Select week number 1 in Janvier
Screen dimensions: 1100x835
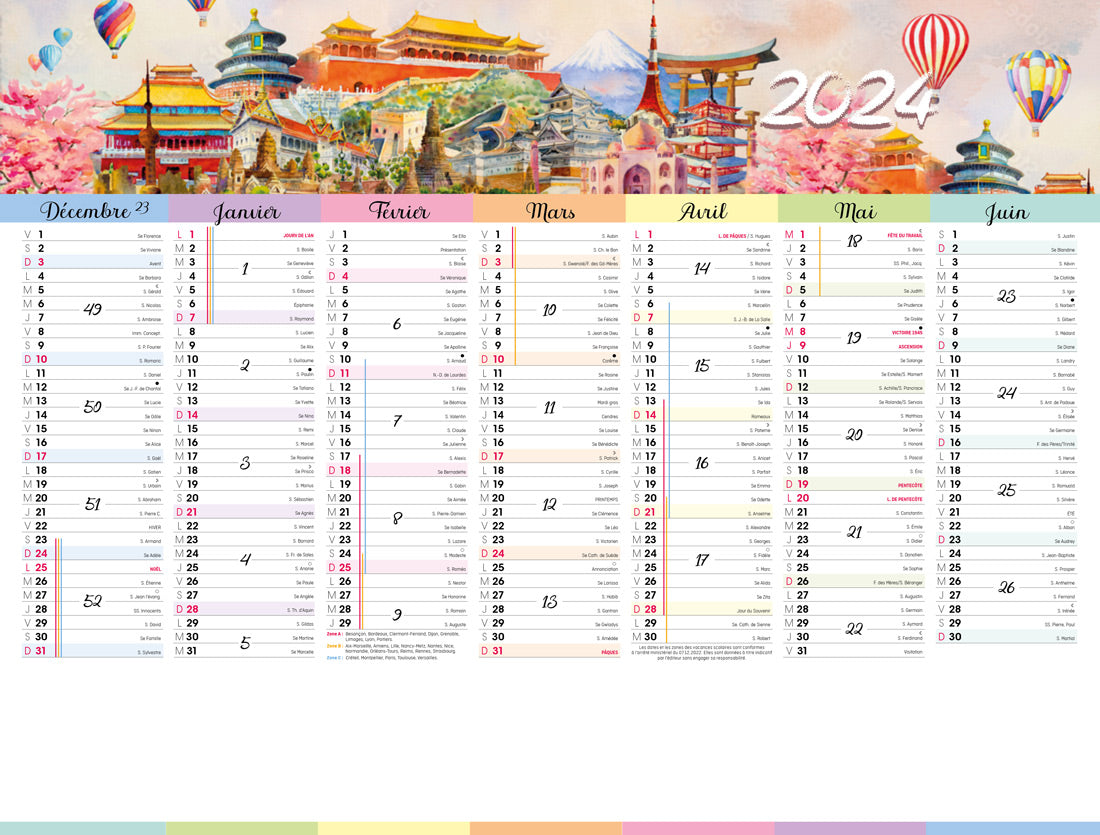pos(245,268)
